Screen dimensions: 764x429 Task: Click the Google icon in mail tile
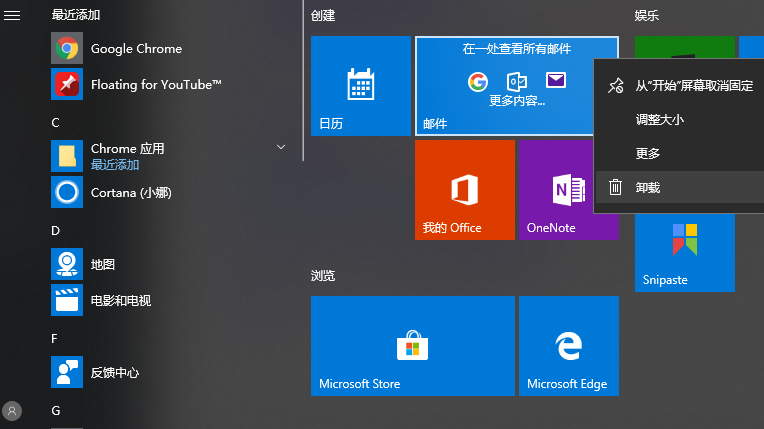[478, 81]
